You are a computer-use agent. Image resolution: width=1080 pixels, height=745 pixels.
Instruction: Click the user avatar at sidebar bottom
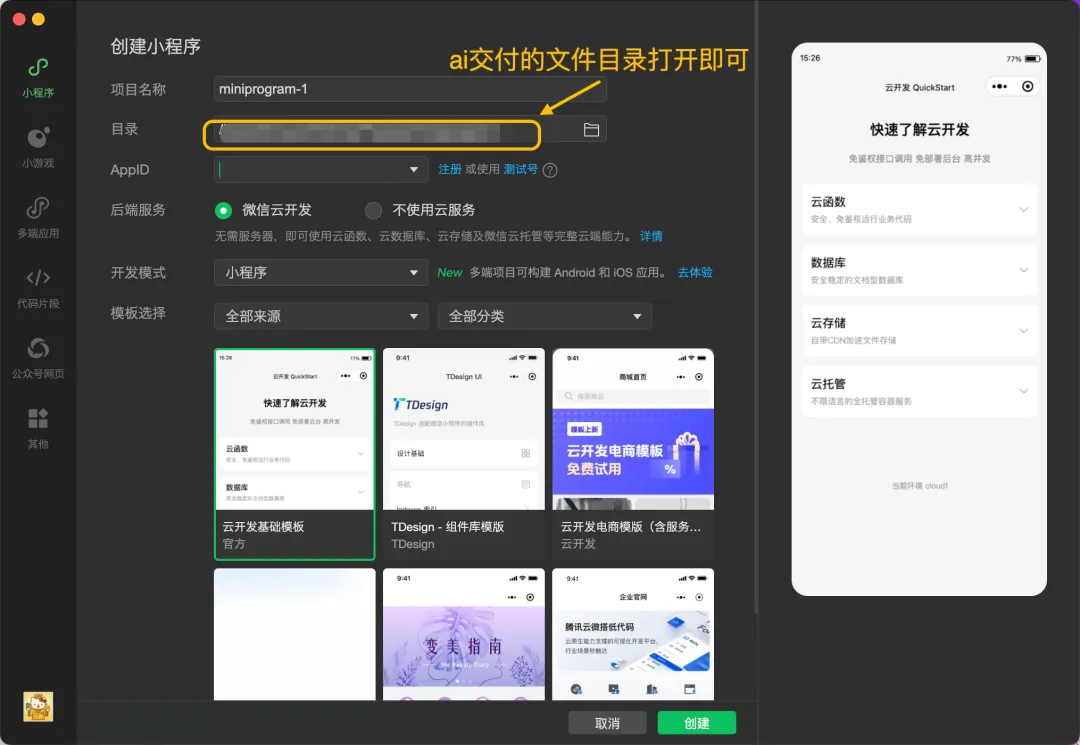coord(38,706)
